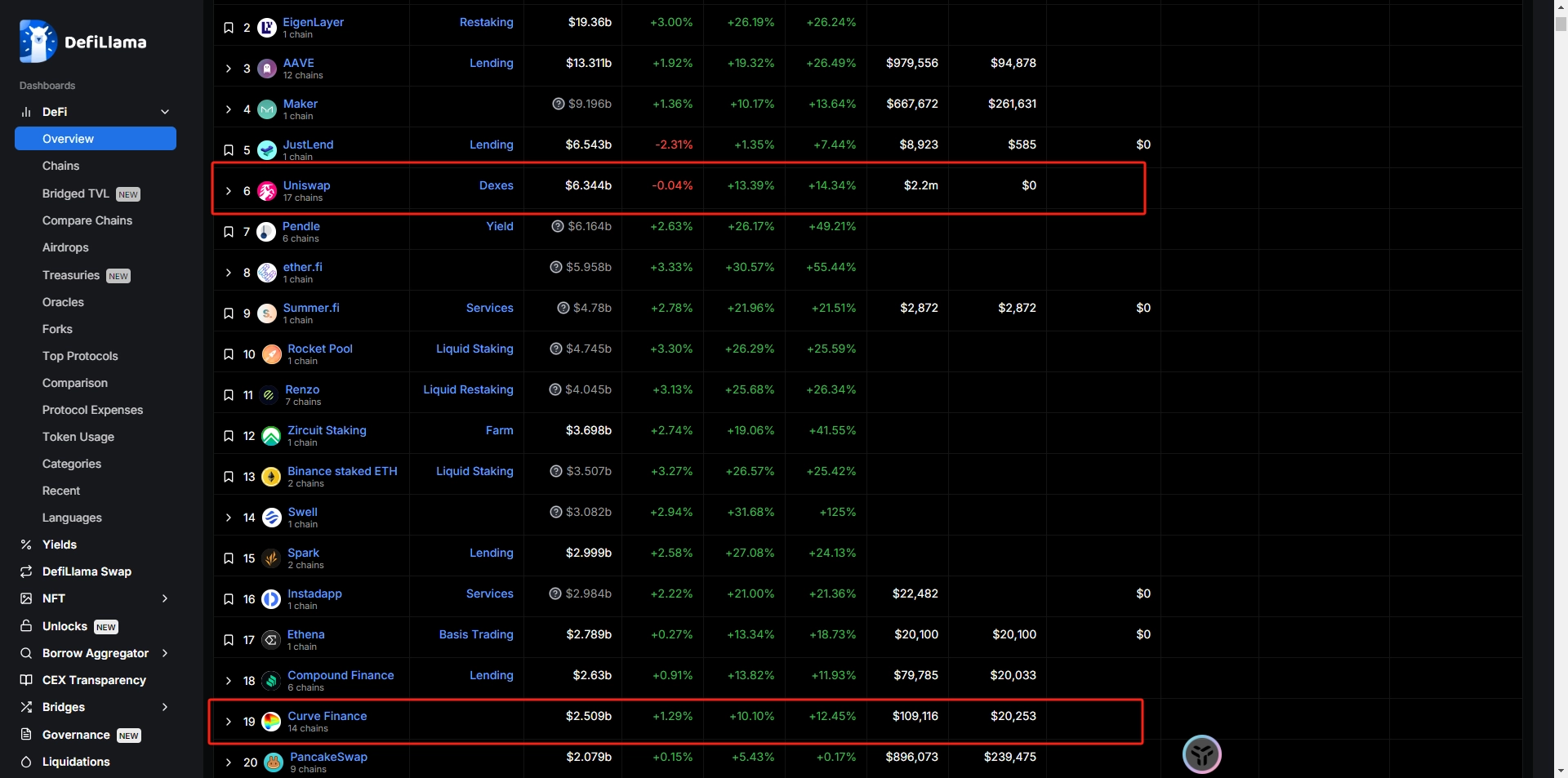1568x778 pixels.
Task: Click the Uniswap protocol logo
Action: pos(267,191)
